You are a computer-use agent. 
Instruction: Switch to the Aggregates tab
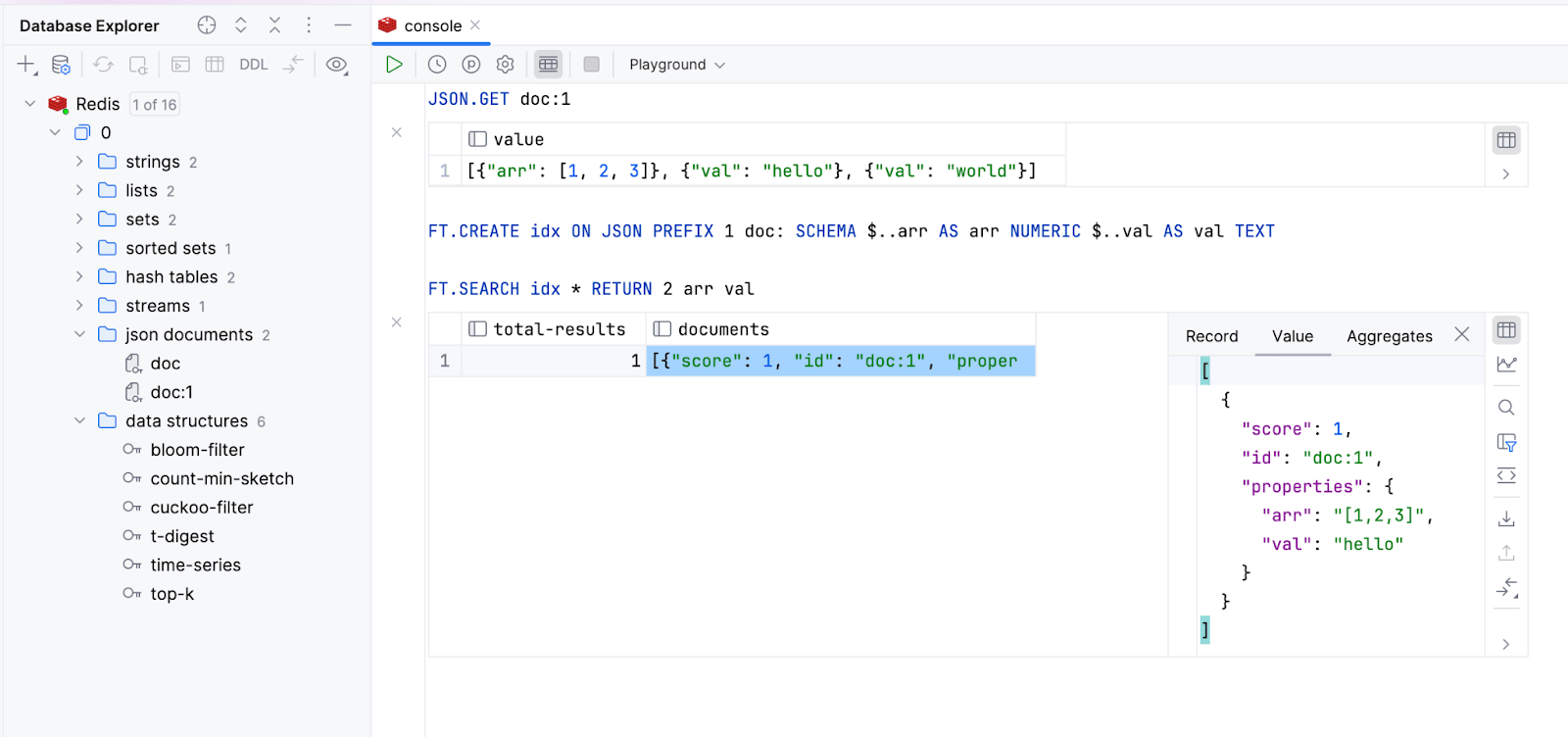(x=1389, y=336)
